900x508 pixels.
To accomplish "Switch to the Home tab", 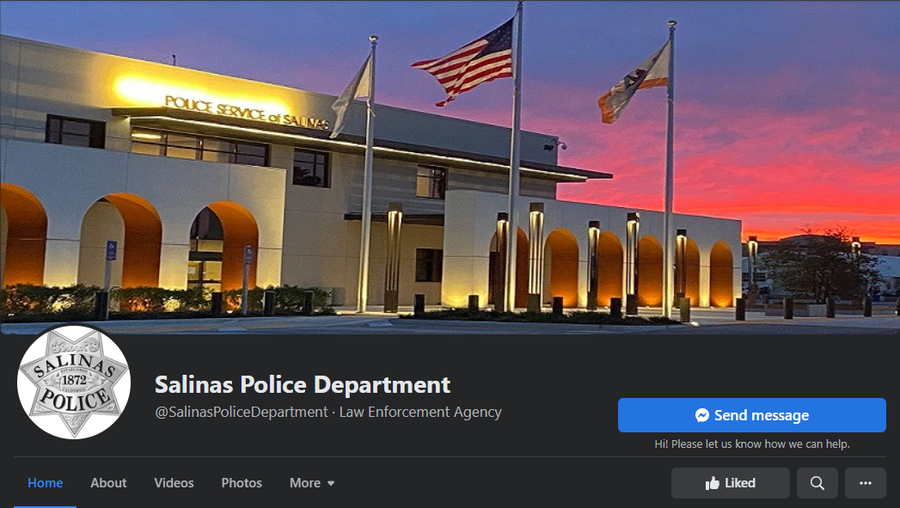I will pos(45,483).
